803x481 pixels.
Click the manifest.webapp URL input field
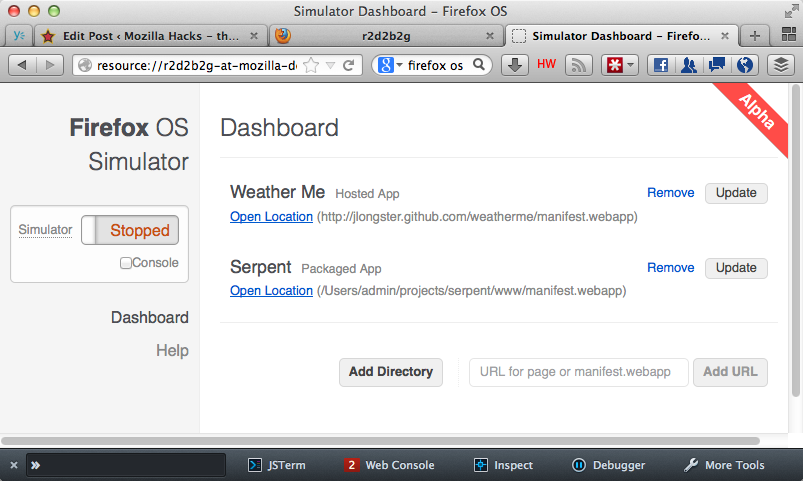point(579,372)
